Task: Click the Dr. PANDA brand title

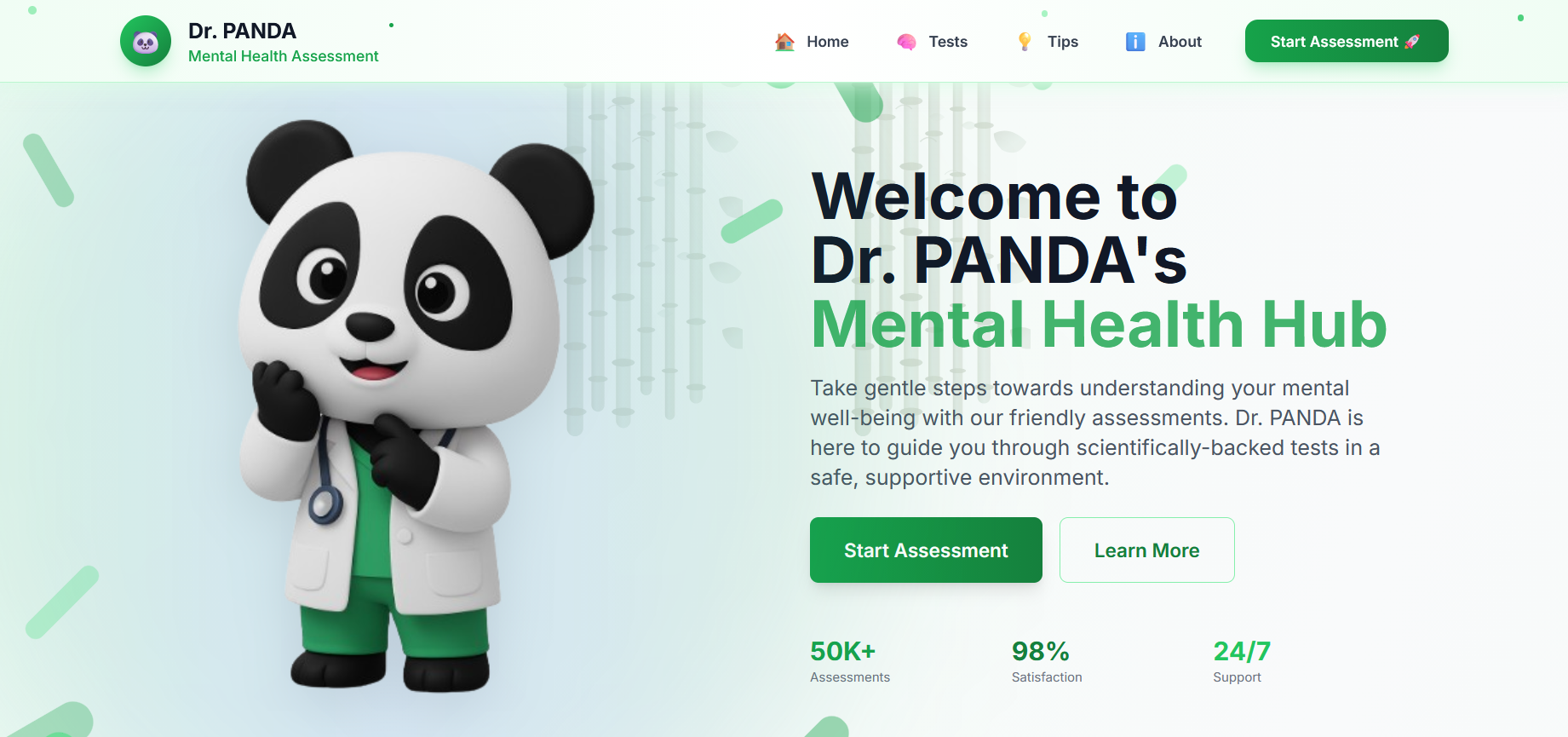Action: (242, 31)
